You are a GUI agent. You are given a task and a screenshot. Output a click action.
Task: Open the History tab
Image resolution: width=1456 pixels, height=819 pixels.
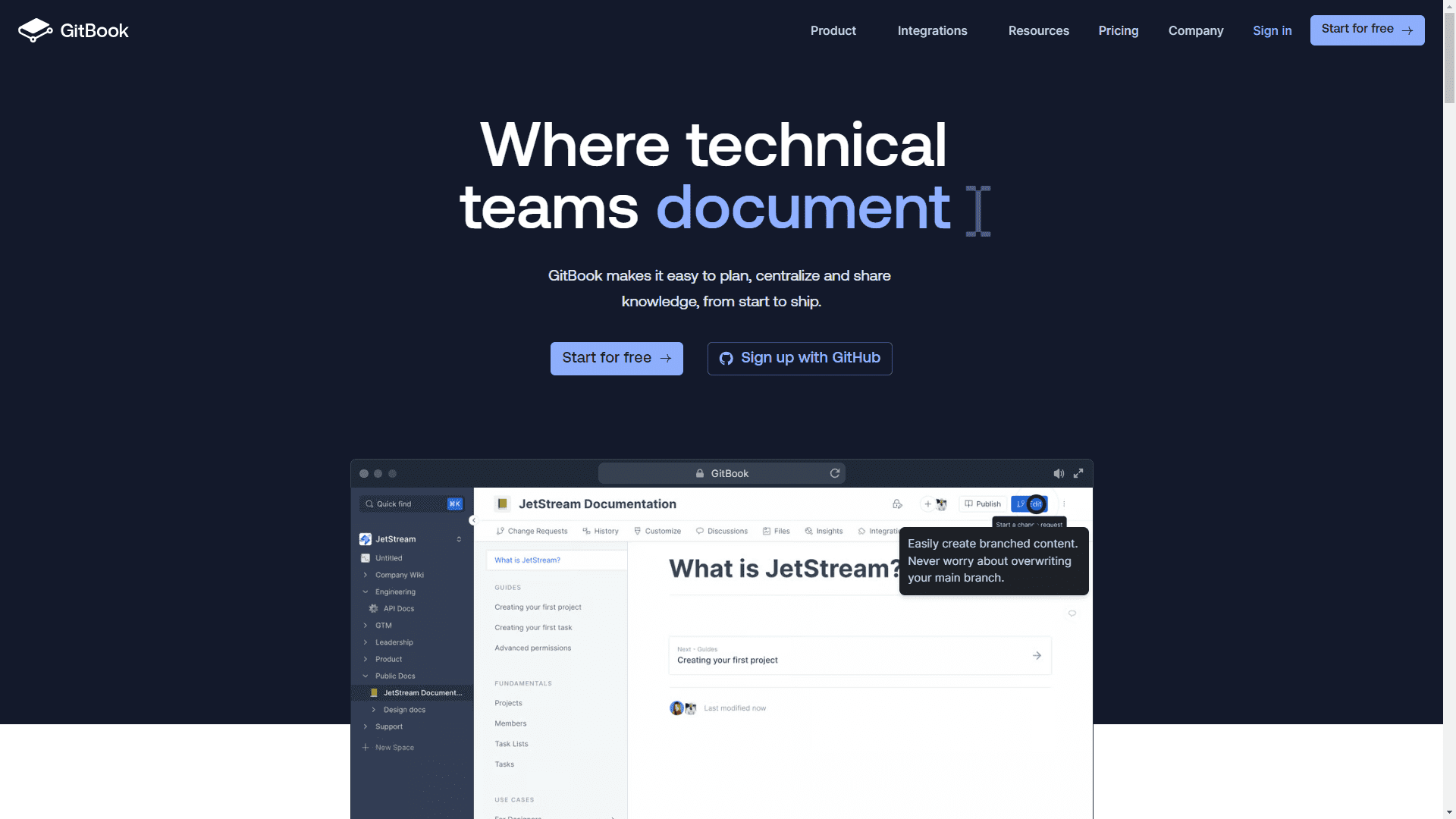pos(601,531)
